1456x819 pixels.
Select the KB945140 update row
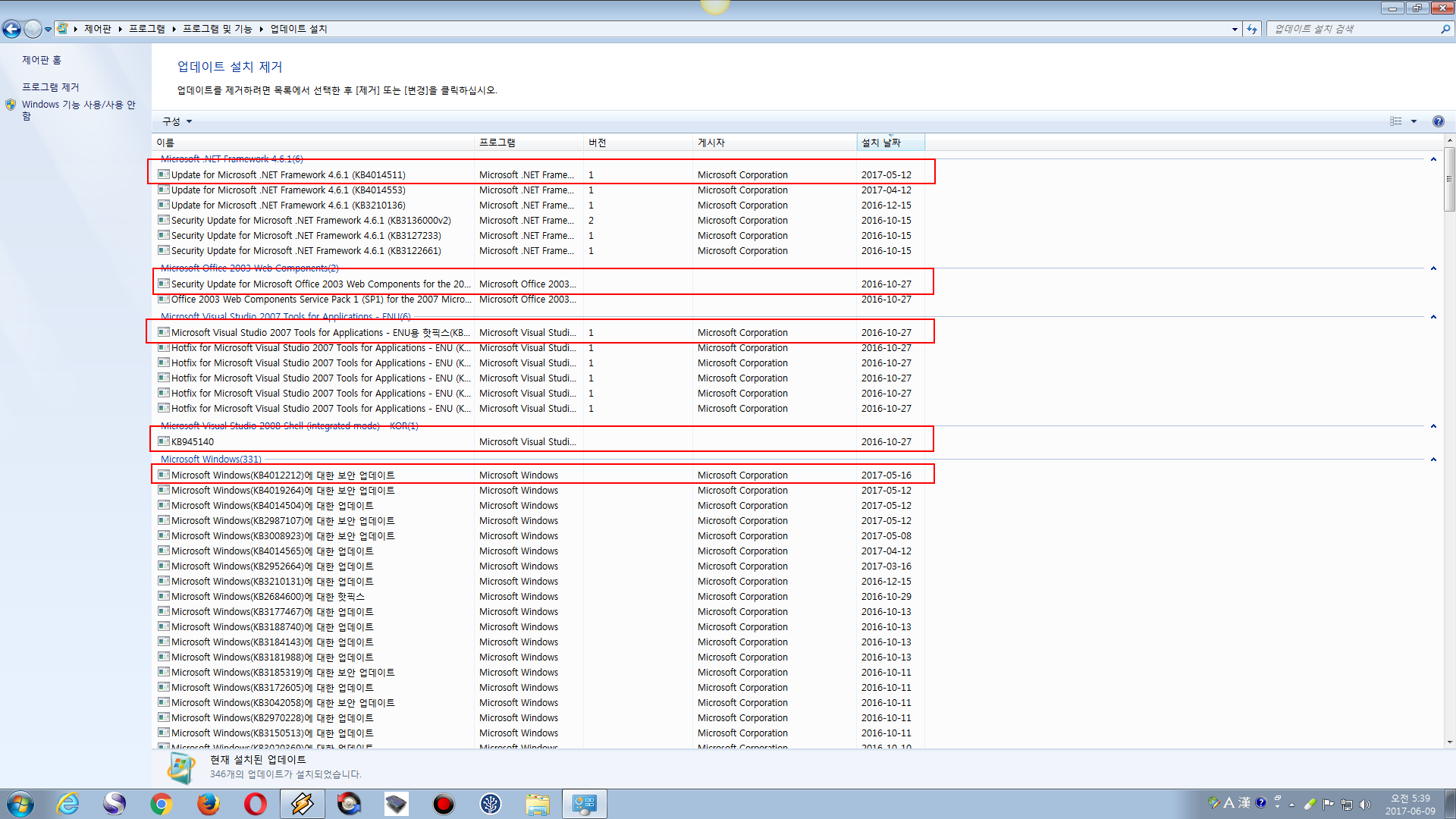coord(541,441)
